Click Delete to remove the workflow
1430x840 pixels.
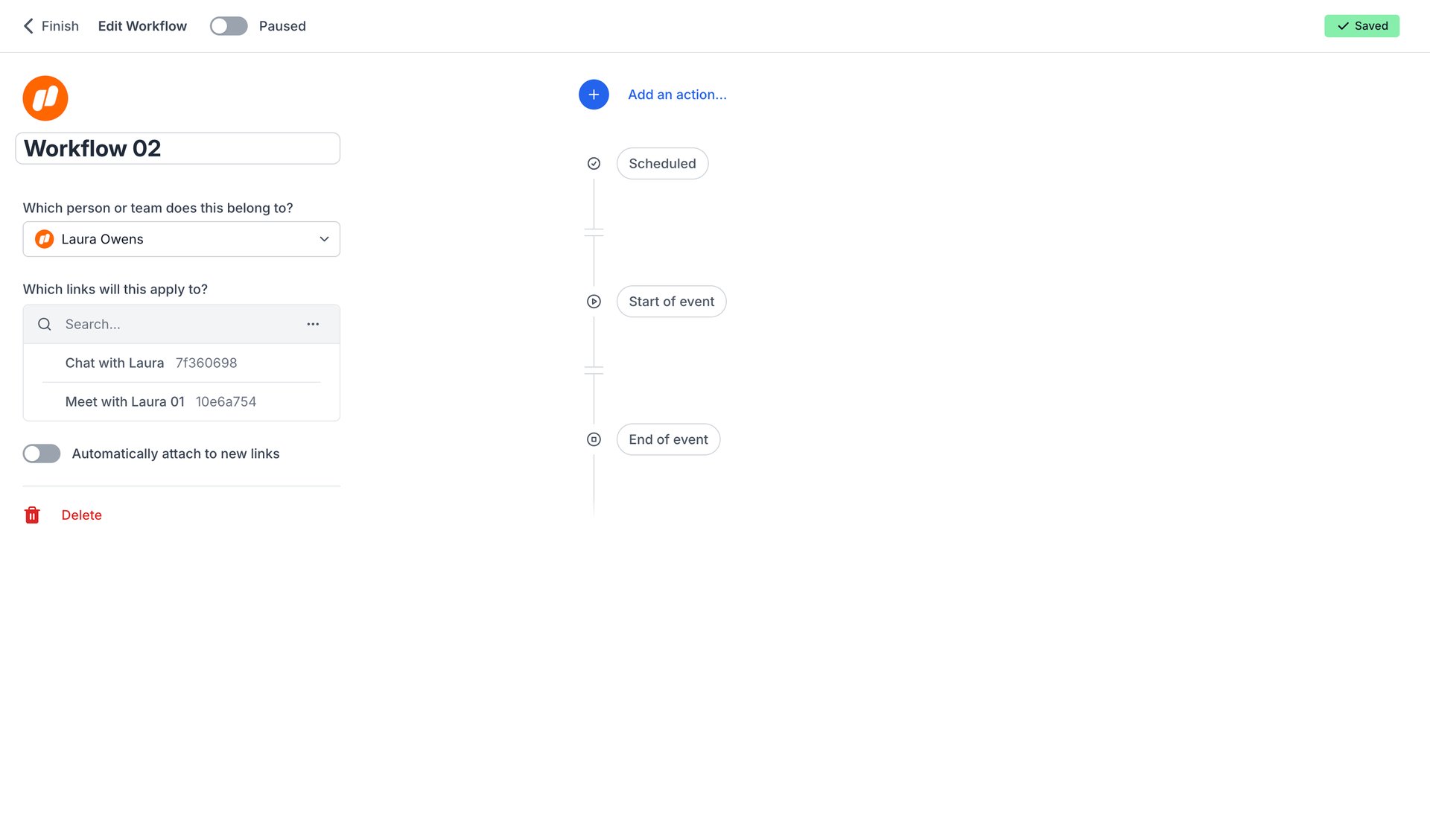pyautogui.click(x=81, y=515)
